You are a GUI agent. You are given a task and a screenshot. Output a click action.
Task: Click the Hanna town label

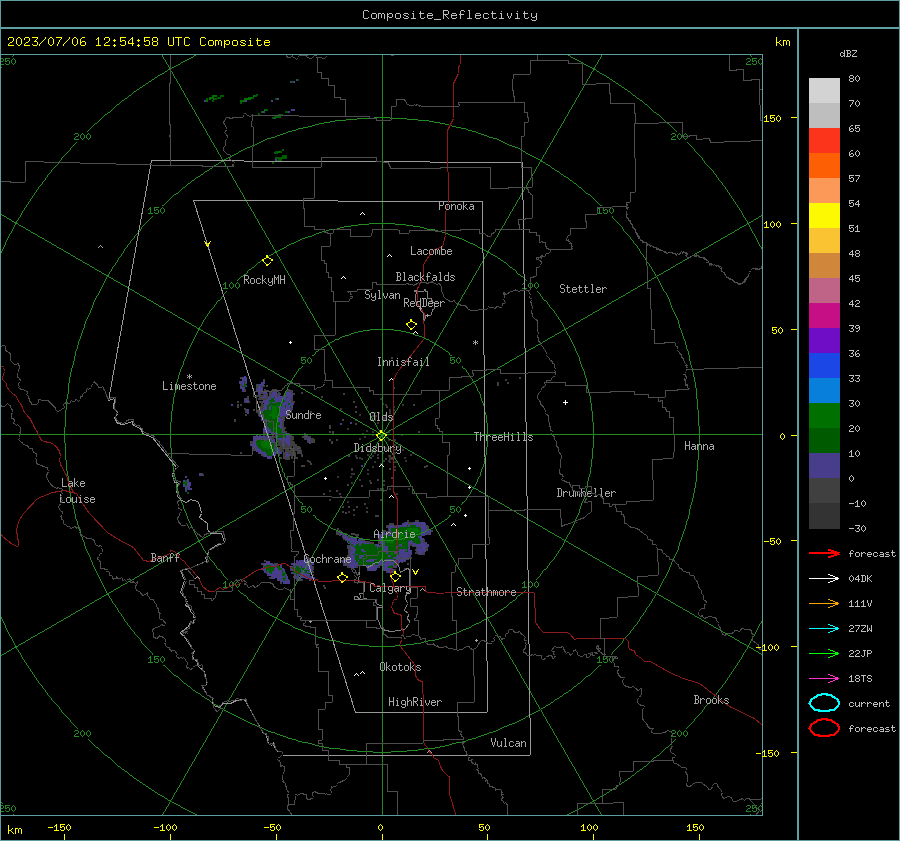pos(699,446)
